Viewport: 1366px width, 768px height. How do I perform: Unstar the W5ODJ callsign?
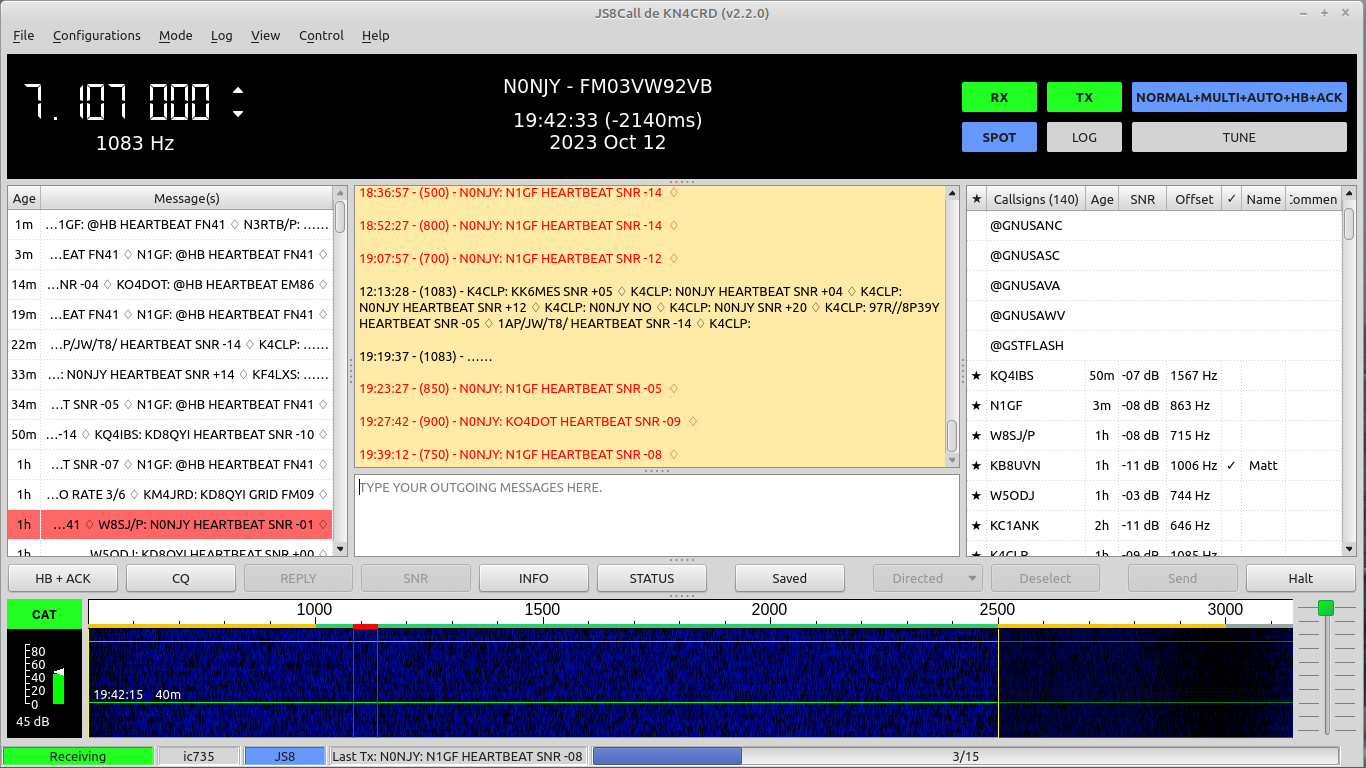click(x=977, y=495)
